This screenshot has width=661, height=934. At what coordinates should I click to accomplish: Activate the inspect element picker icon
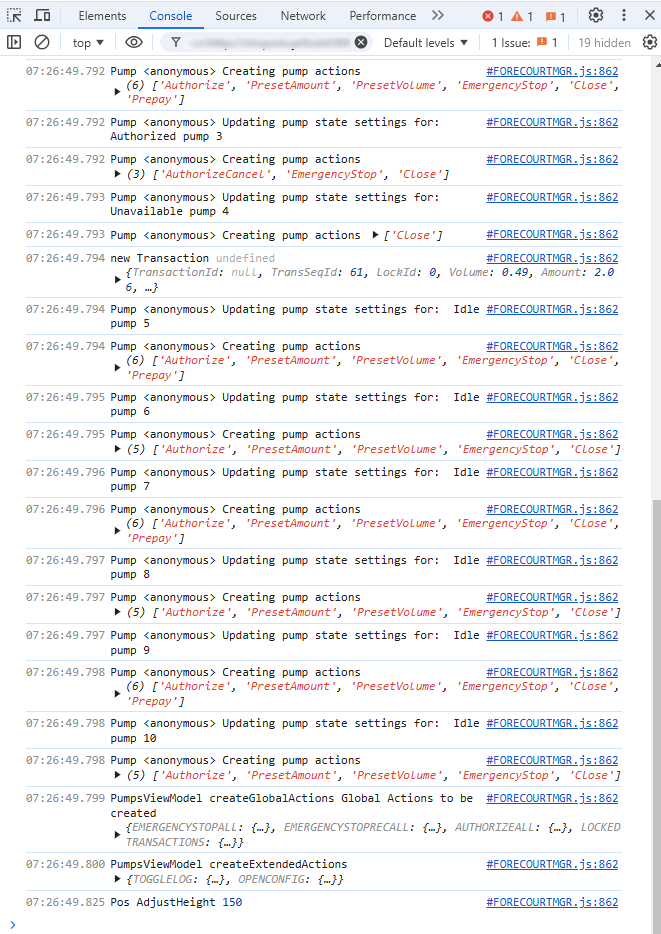(x=14, y=15)
